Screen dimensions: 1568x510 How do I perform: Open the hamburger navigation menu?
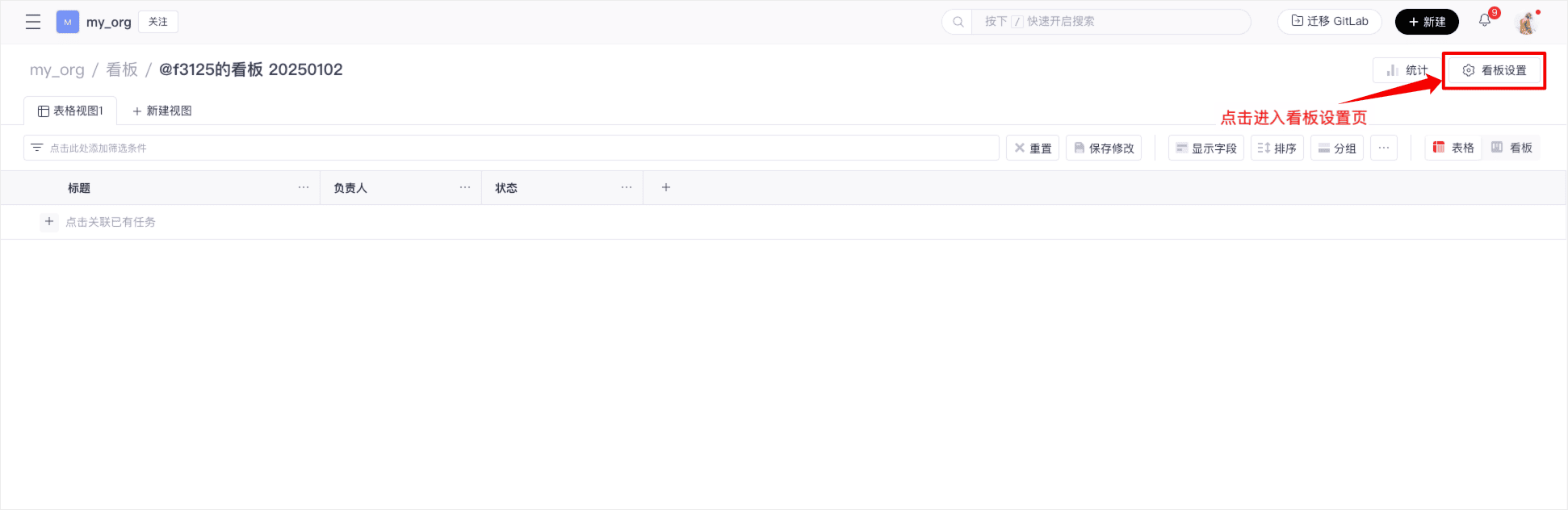[x=33, y=22]
